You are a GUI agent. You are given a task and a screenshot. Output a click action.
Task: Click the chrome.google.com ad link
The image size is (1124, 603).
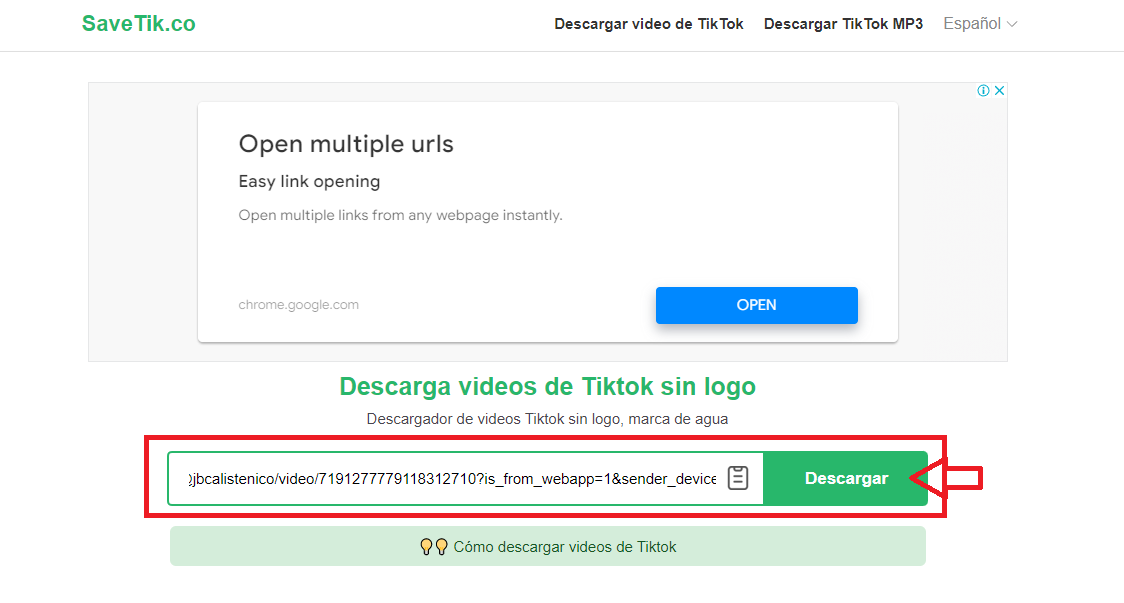coord(298,305)
